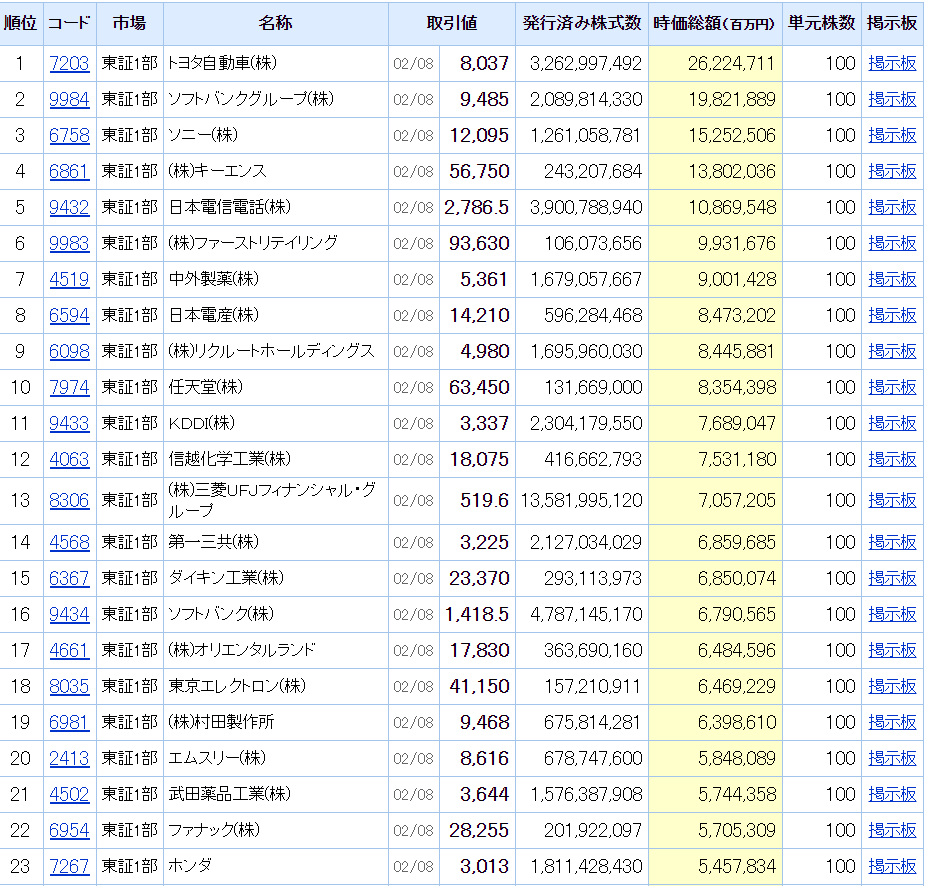Open stock code 6861 link
Image resolution: width=925 pixels, height=886 pixels.
tap(69, 171)
